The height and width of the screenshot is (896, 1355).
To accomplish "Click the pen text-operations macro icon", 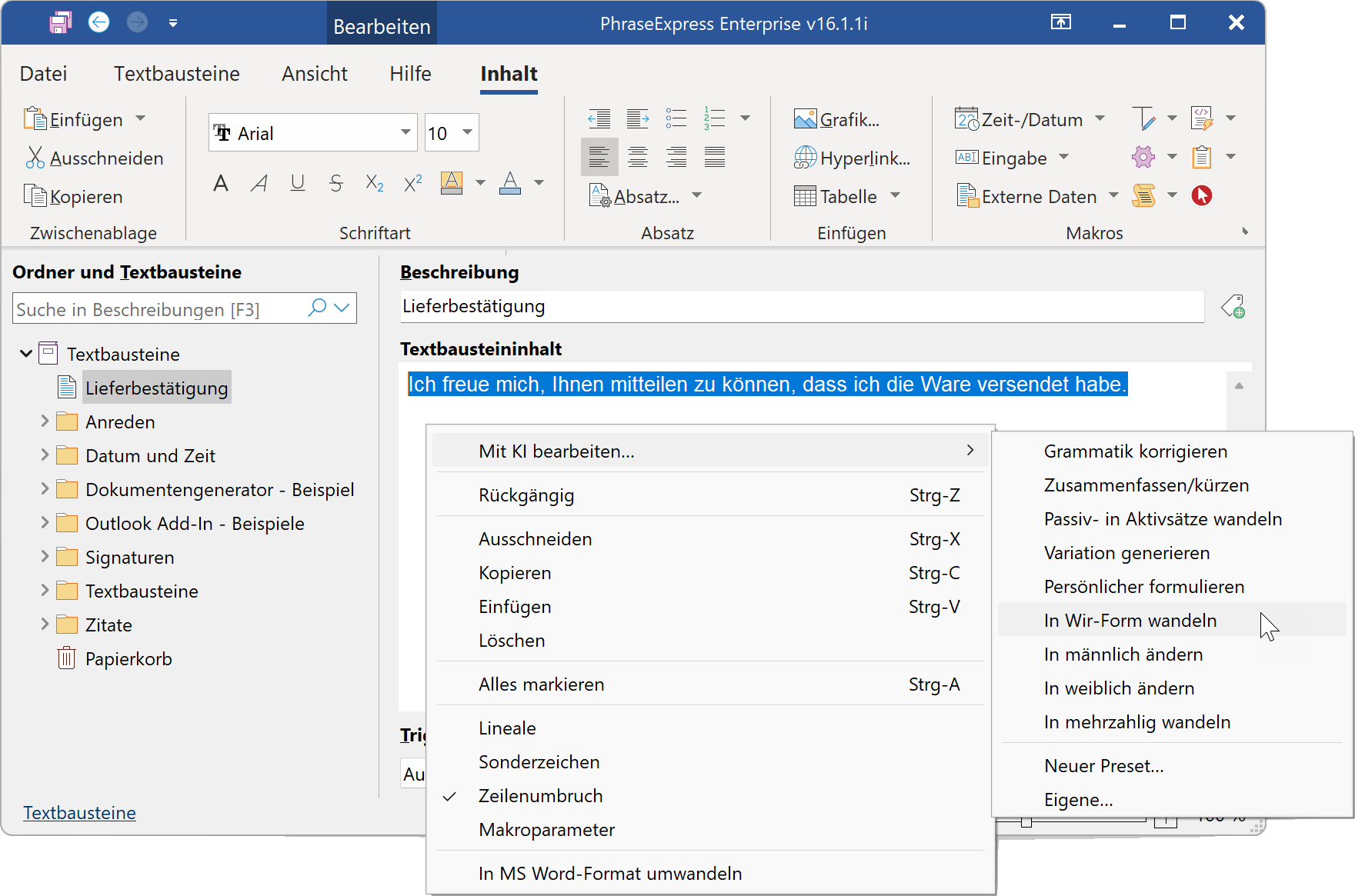I will click(1143, 118).
